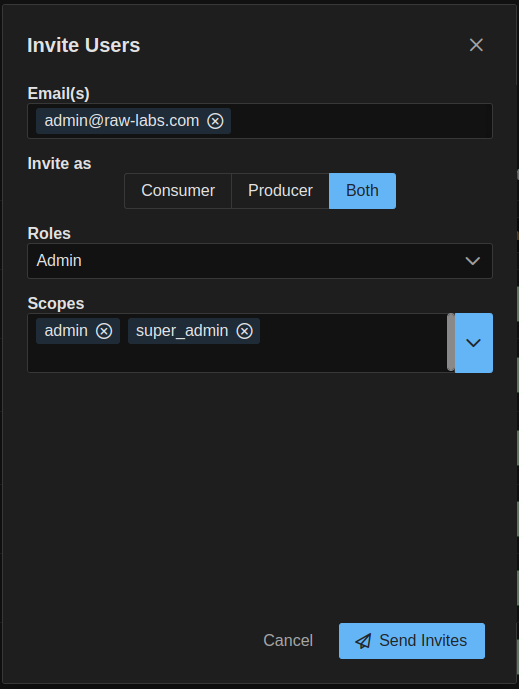This screenshot has height=689, width=519.
Task: Remove the super_admin scope tag
Action: pyautogui.click(x=244, y=331)
